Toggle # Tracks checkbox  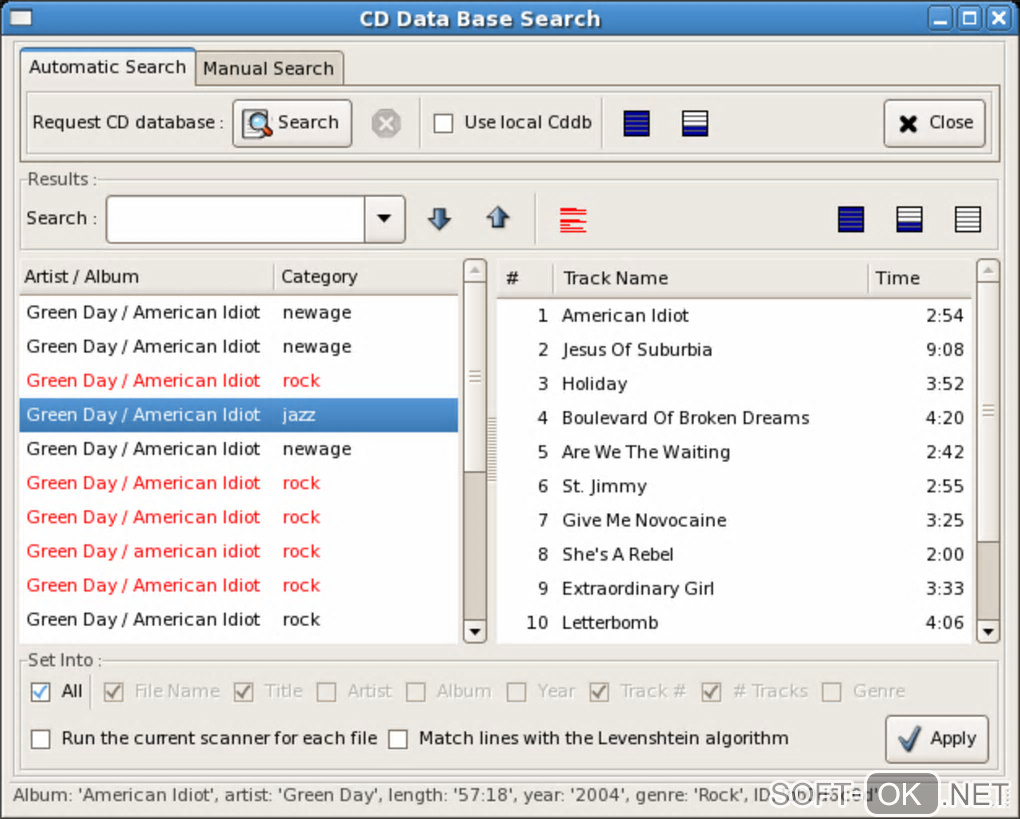pyautogui.click(x=711, y=691)
